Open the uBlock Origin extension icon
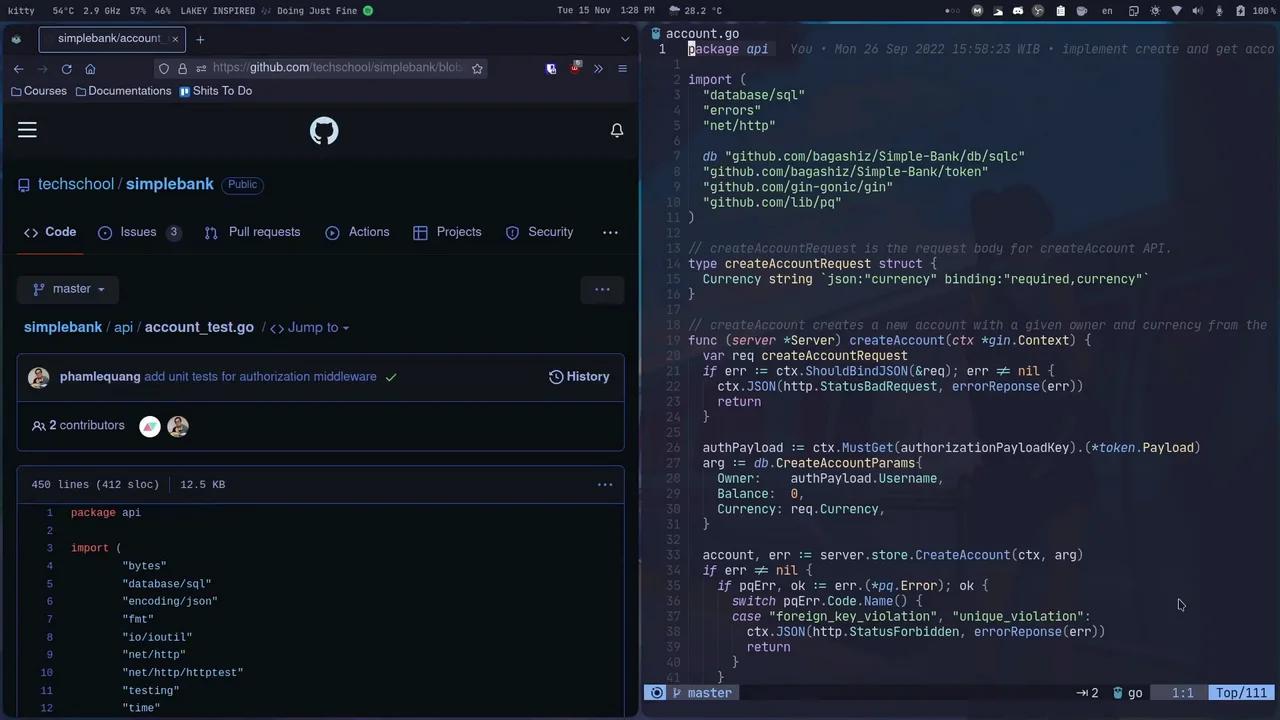 [577, 67]
